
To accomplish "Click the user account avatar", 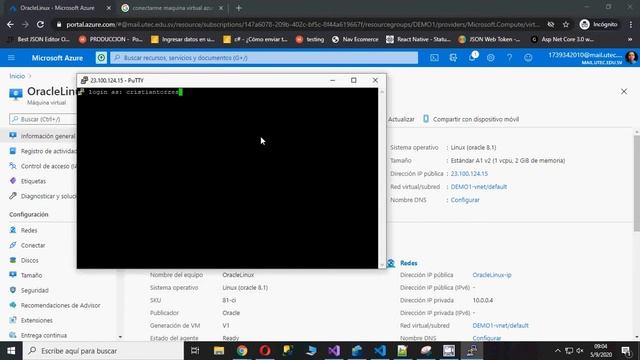I will (631, 58).
